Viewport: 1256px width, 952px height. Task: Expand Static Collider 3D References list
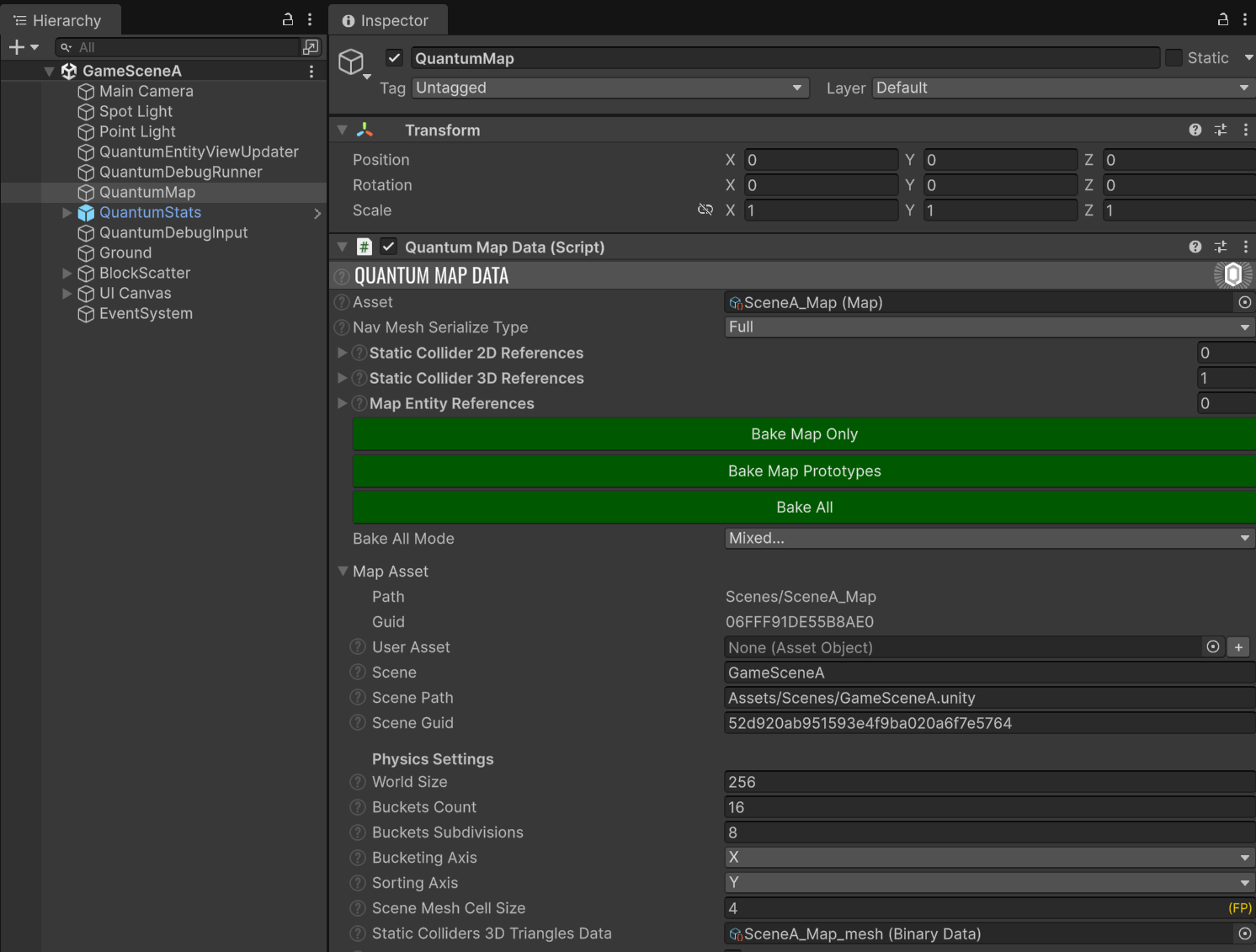[343, 378]
